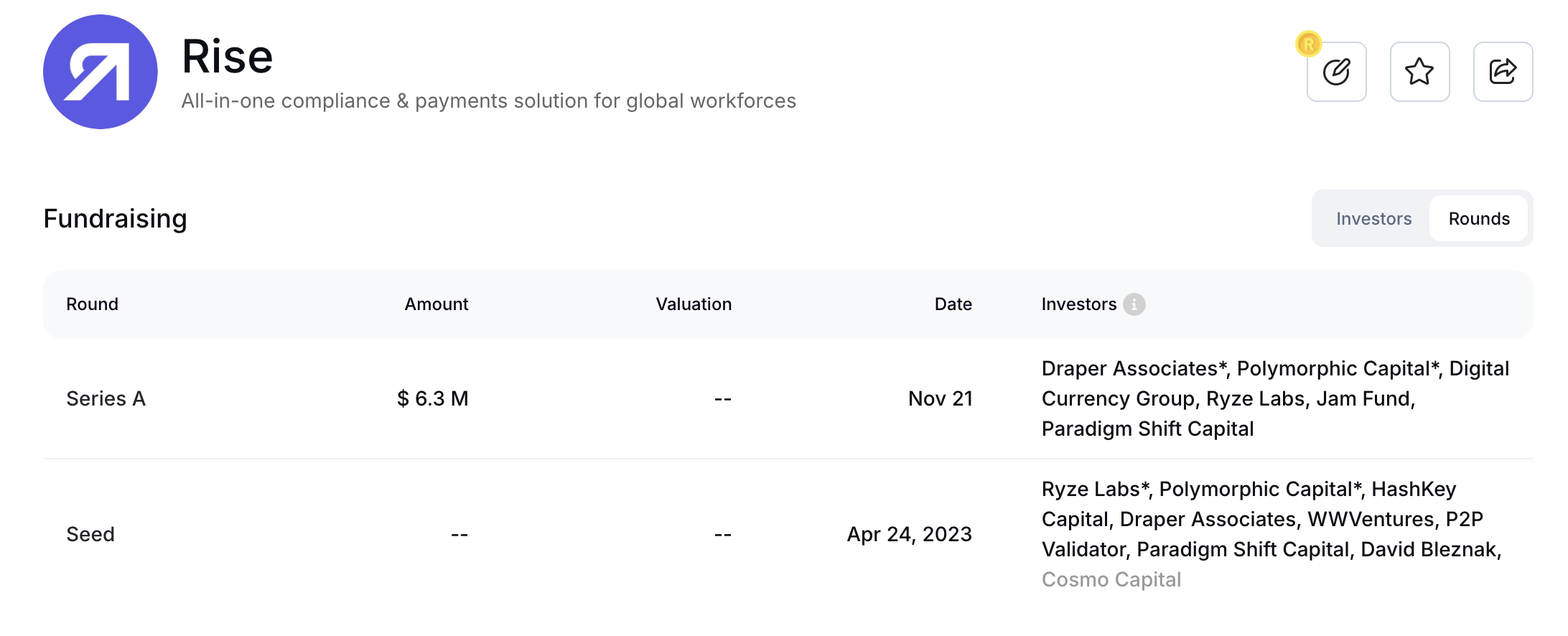1568x636 pixels.
Task: Favorite Rise using the star icon
Action: point(1420,72)
